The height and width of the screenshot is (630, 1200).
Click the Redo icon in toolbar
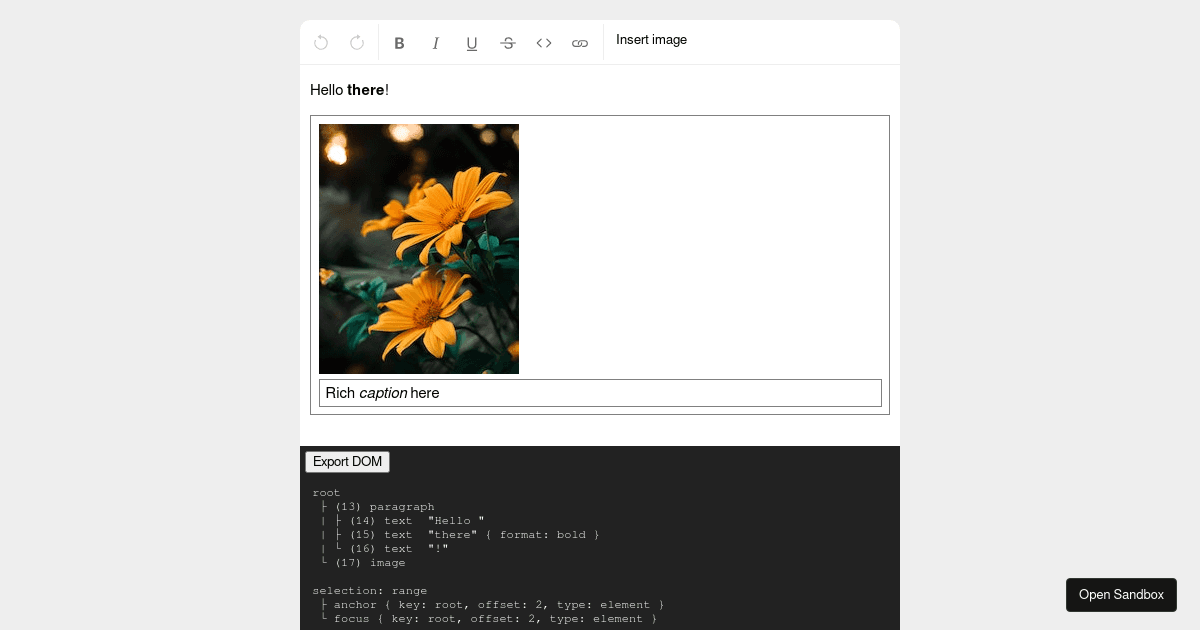pyautogui.click(x=357, y=43)
